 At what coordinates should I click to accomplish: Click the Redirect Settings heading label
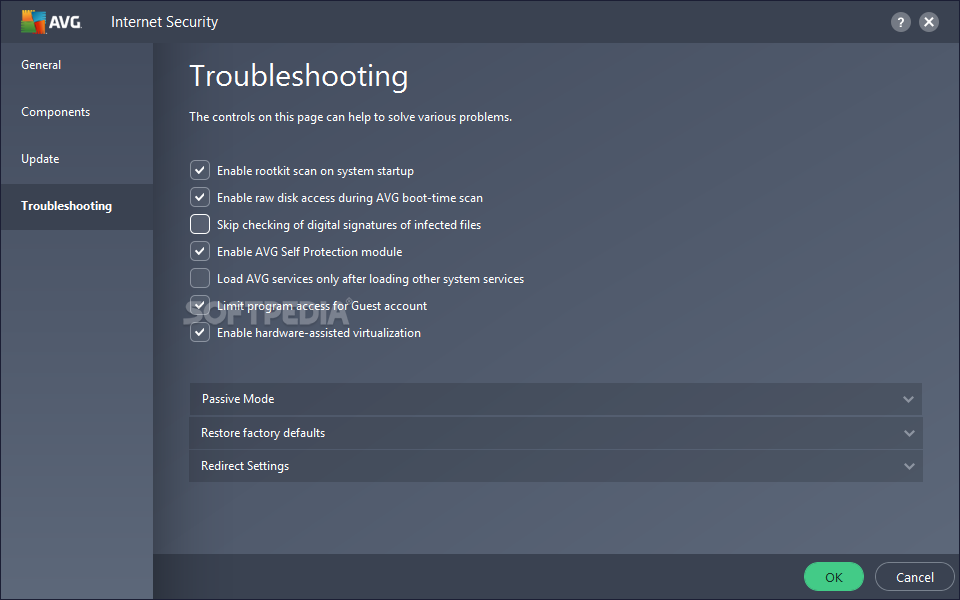tap(245, 466)
